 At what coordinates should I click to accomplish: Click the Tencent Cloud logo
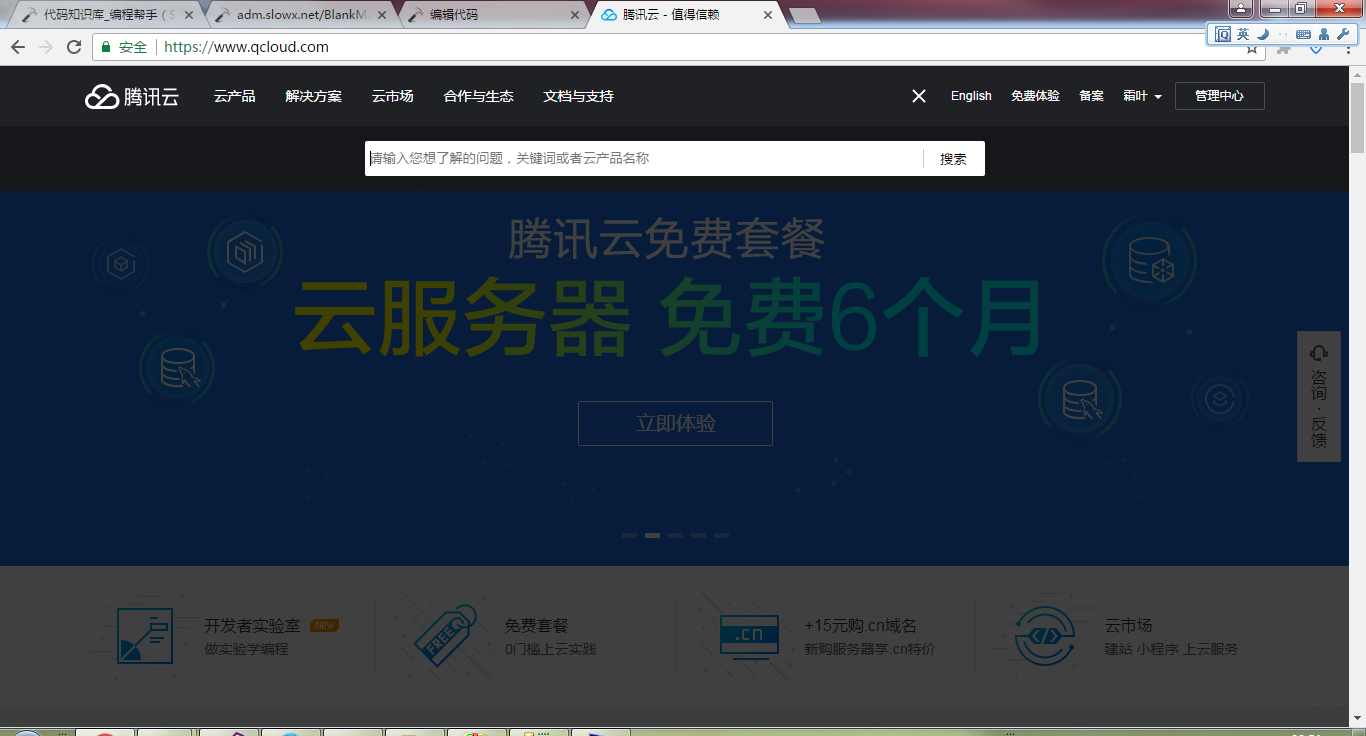(132, 96)
